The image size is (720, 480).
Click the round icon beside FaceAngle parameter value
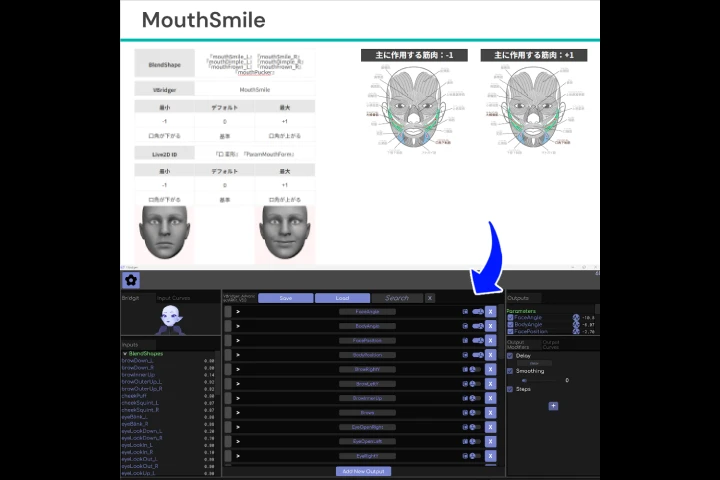576,317
